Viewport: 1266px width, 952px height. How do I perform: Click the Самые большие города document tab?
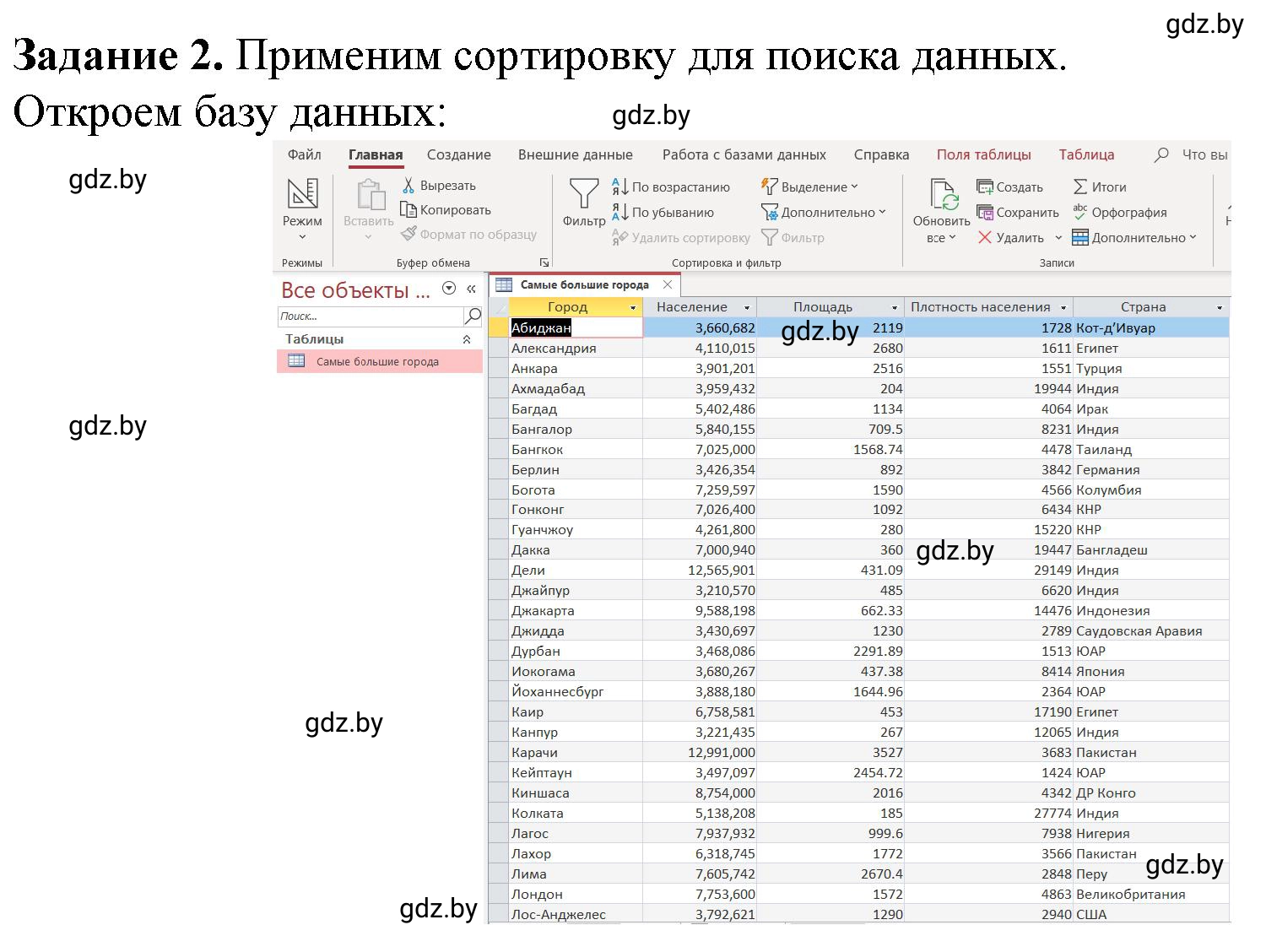pyautogui.click(x=584, y=285)
